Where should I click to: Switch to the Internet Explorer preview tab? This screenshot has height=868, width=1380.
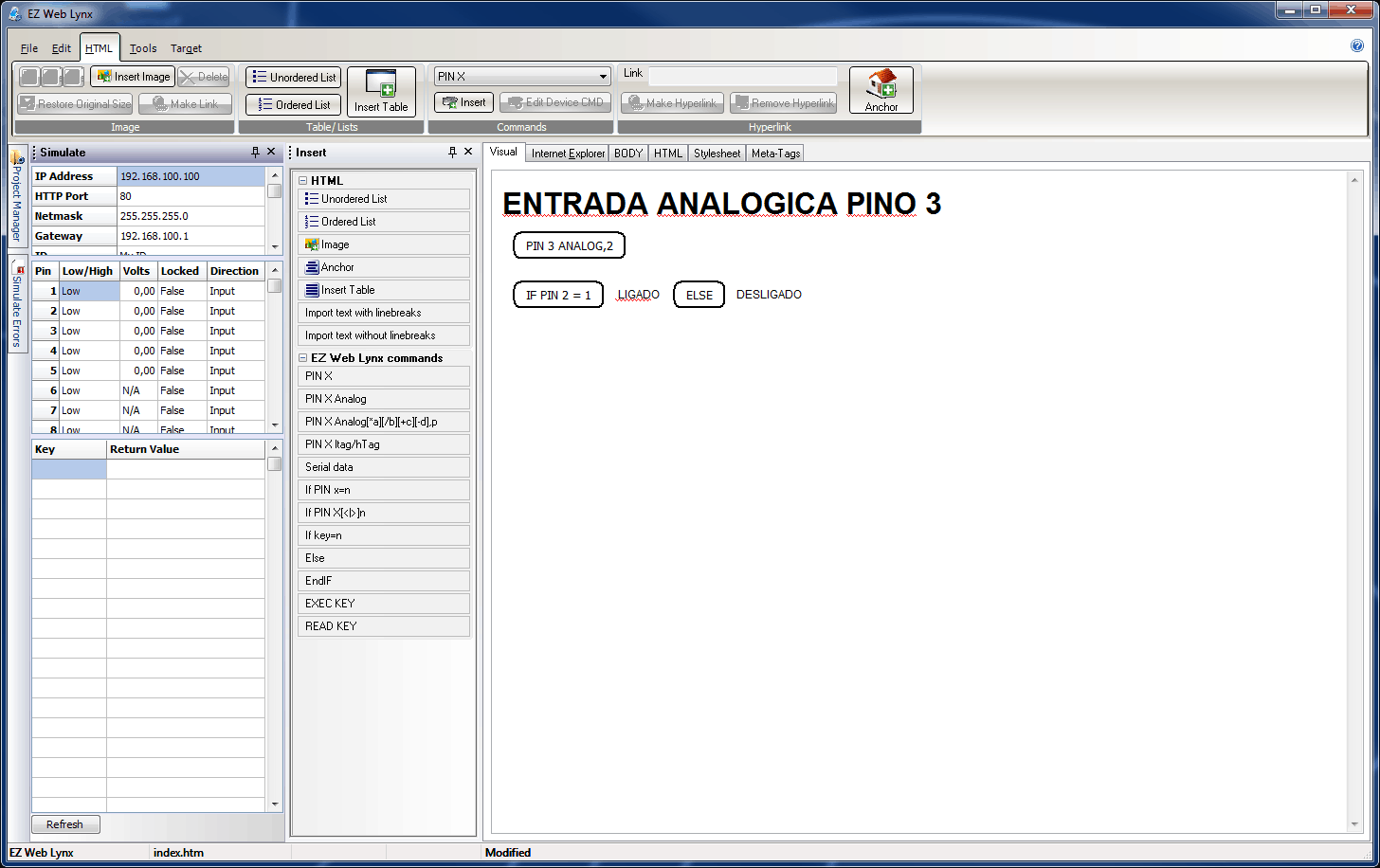568,153
